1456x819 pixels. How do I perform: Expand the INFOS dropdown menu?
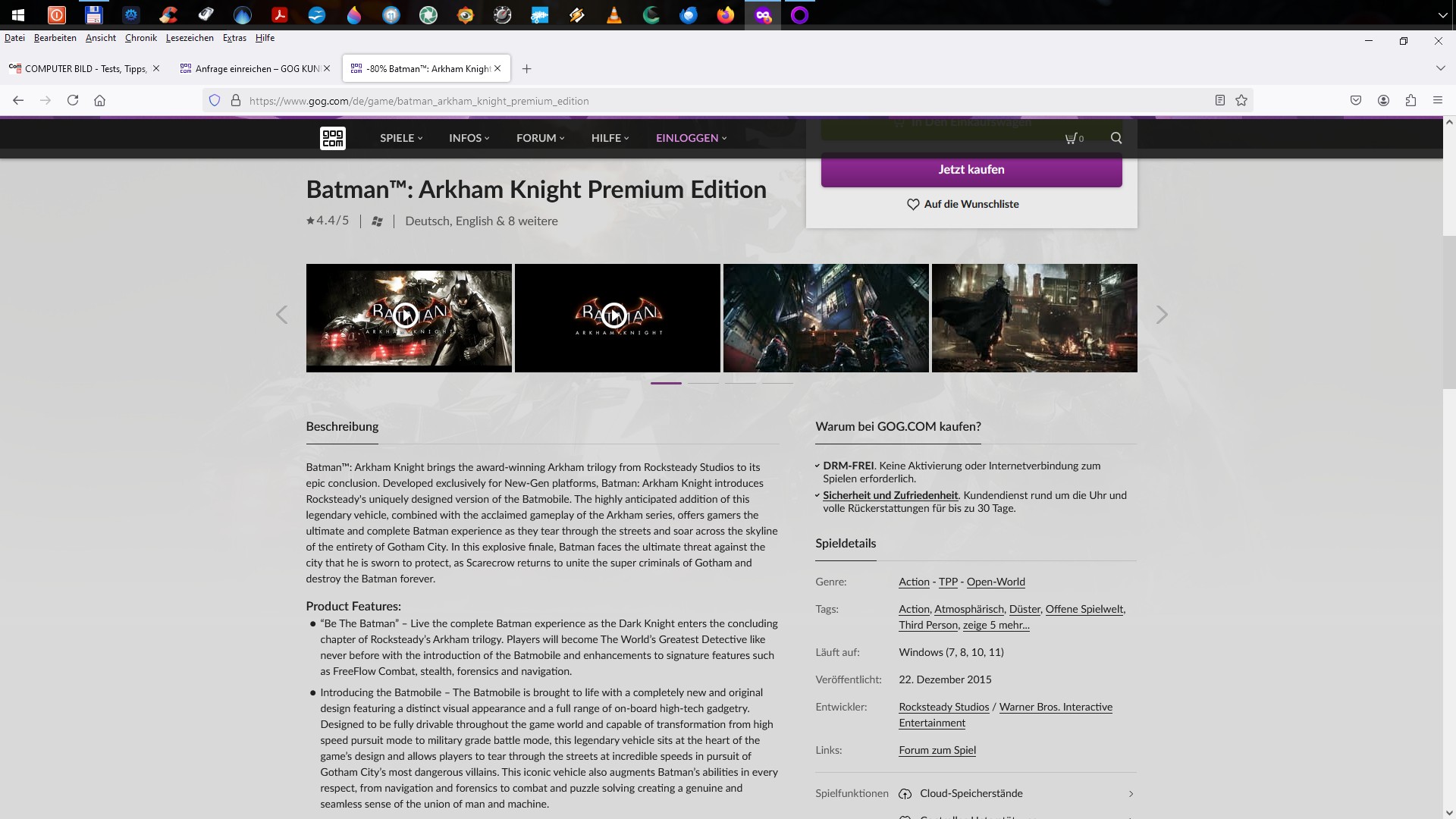[x=469, y=138]
